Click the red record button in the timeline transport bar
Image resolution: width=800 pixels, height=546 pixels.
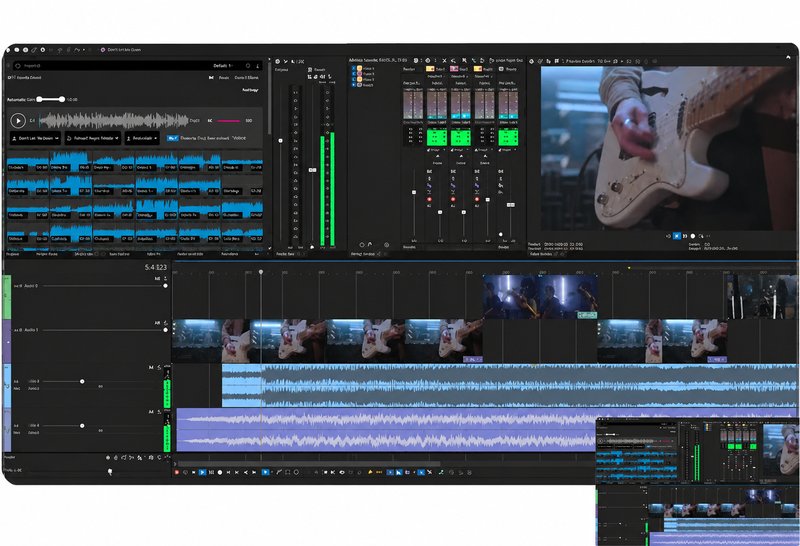pos(177,473)
